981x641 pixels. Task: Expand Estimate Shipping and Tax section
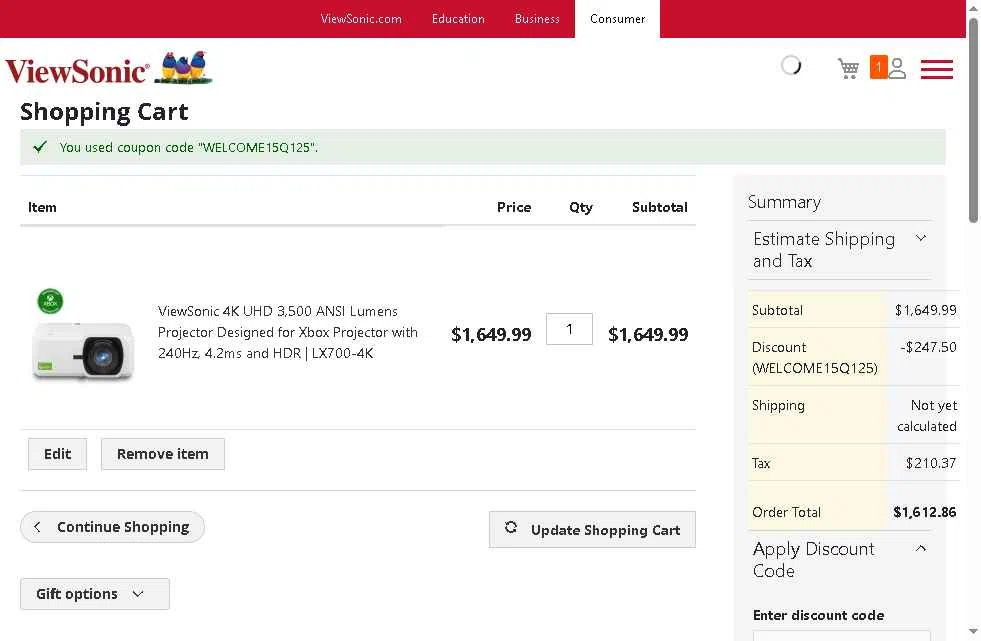[x=839, y=250]
